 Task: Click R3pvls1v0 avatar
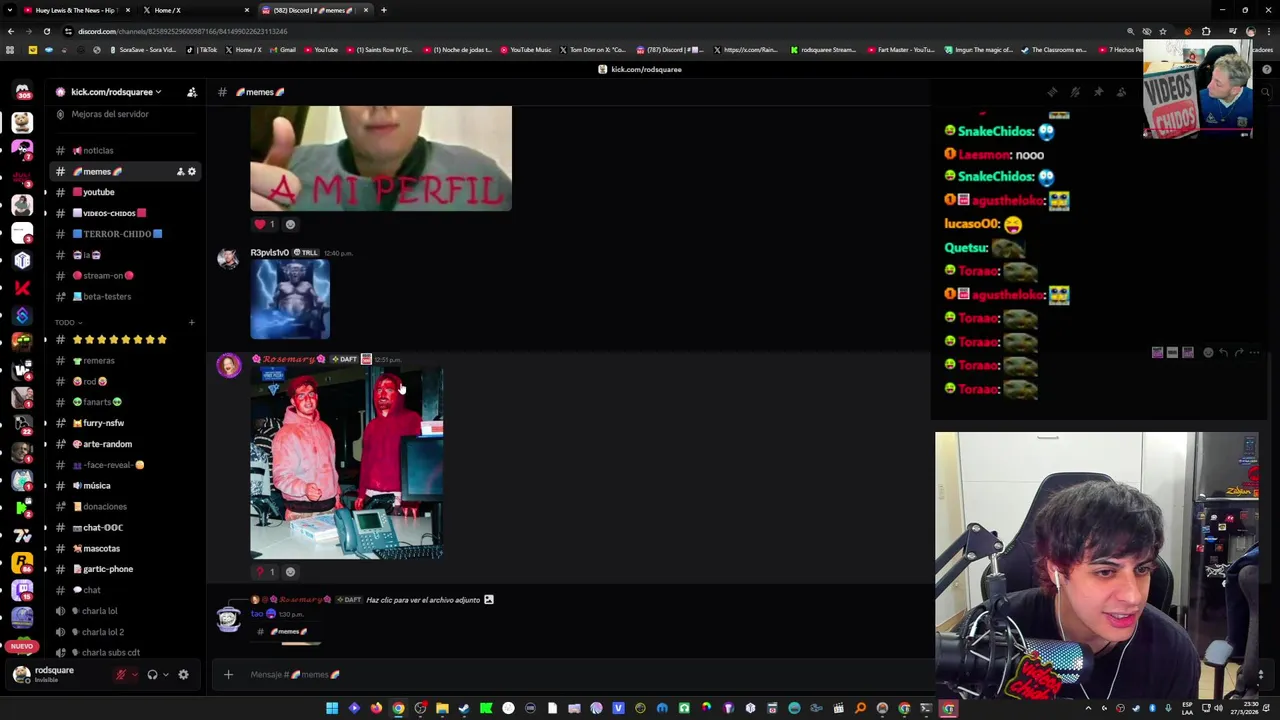point(229,259)
